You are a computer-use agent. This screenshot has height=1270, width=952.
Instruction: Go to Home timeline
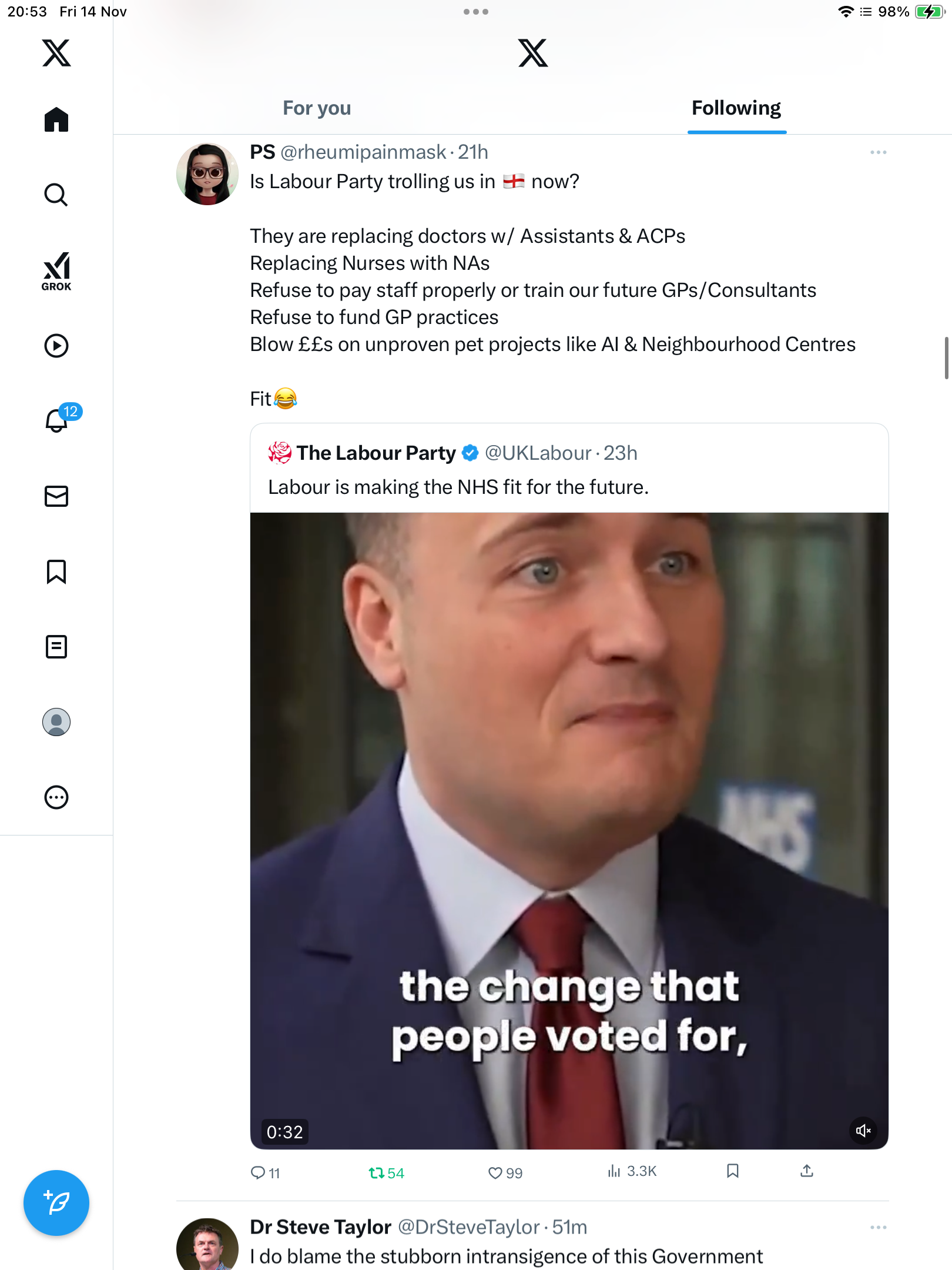point(56,119)
